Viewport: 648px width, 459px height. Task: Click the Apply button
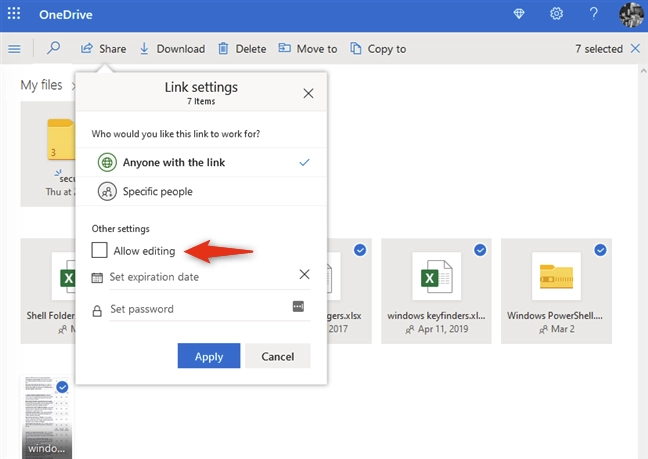click(x=209, y=356)
